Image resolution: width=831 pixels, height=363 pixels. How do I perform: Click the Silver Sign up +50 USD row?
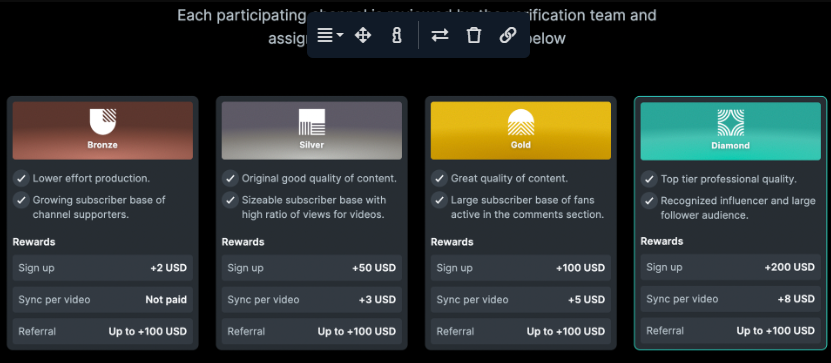(312, 268)
